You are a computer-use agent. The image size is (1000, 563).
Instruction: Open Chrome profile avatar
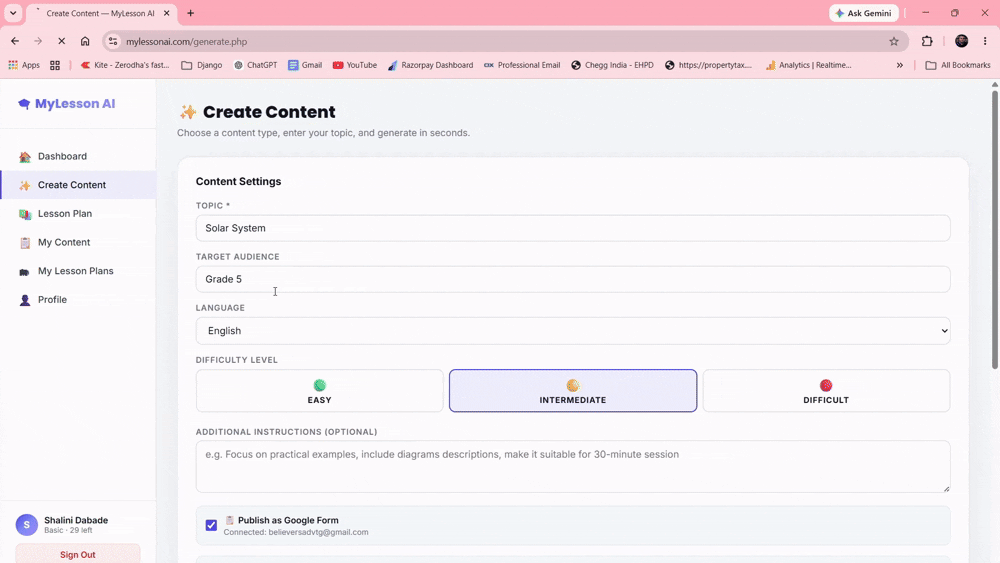coord(961,41)
